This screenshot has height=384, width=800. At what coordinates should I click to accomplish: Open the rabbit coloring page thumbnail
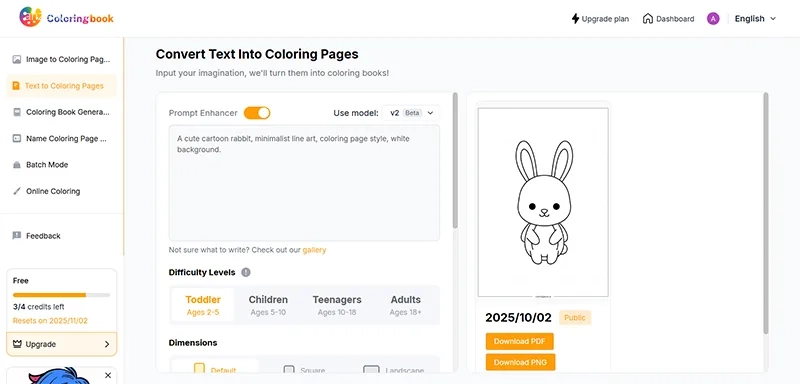543,202
